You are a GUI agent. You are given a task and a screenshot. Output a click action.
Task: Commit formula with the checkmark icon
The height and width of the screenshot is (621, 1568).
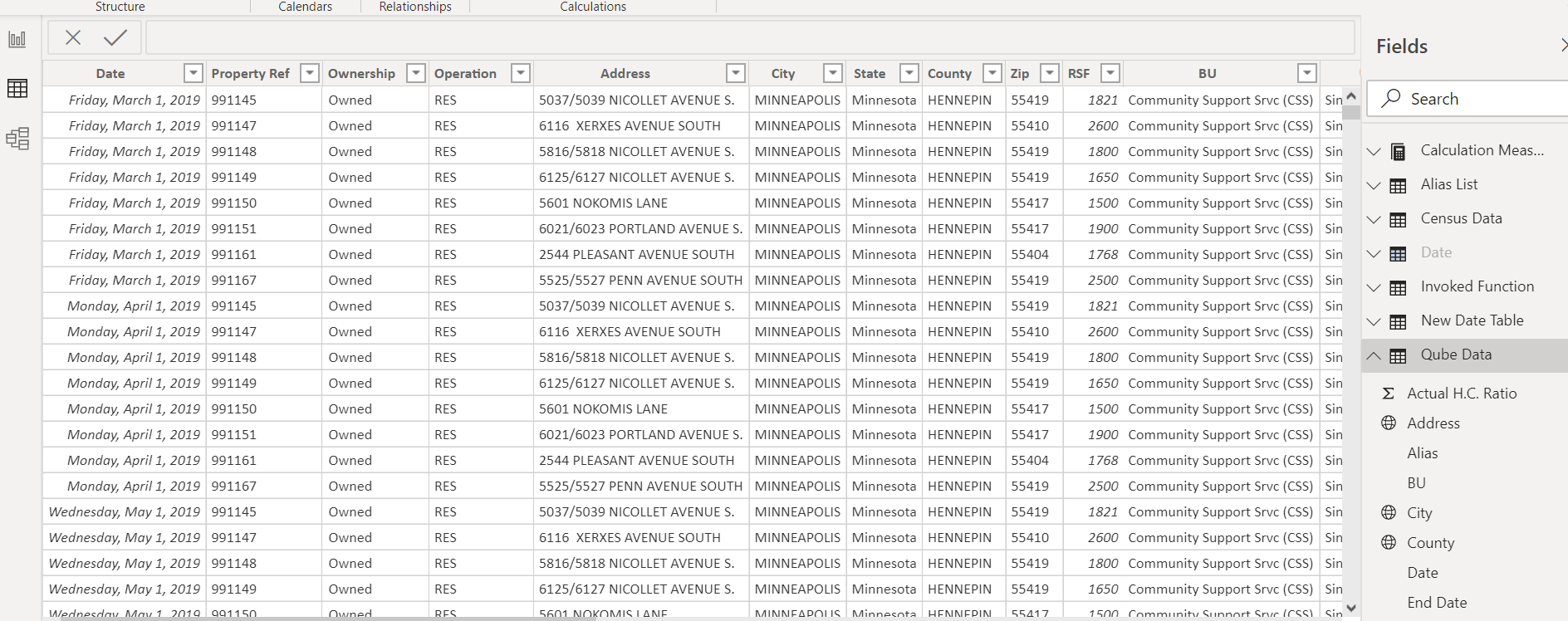[x=115, y=37]
